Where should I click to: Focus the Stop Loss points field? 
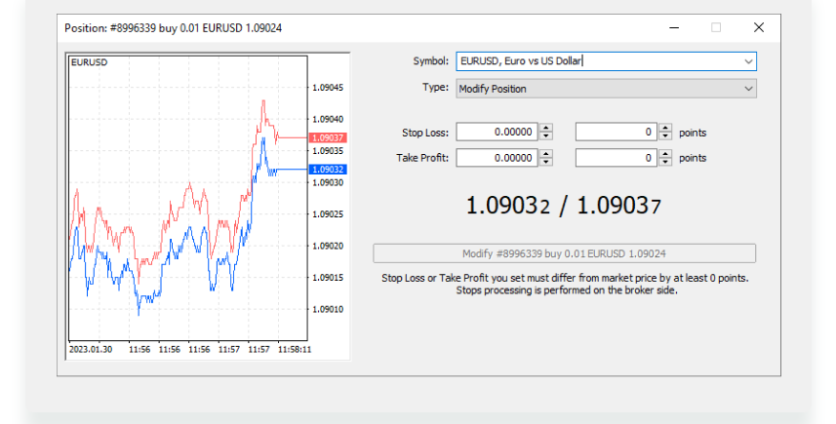pos(616,132)
